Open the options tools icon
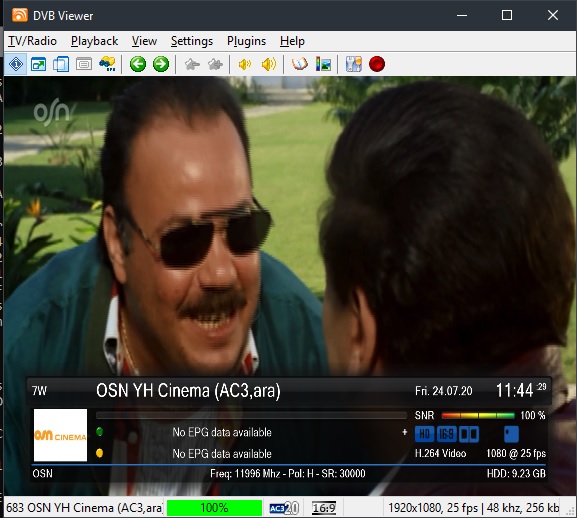Image resolution: width=577 pixels, height=518 pixels. (354, 64)
